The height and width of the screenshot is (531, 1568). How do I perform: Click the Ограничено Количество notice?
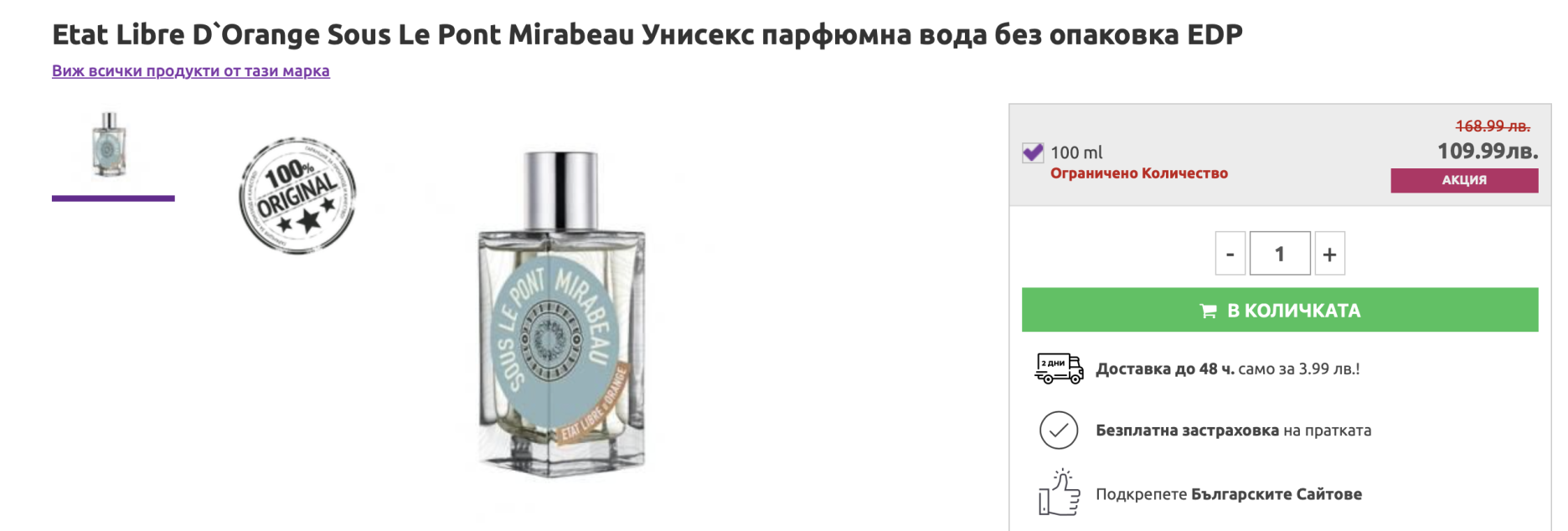point(1139,173)
